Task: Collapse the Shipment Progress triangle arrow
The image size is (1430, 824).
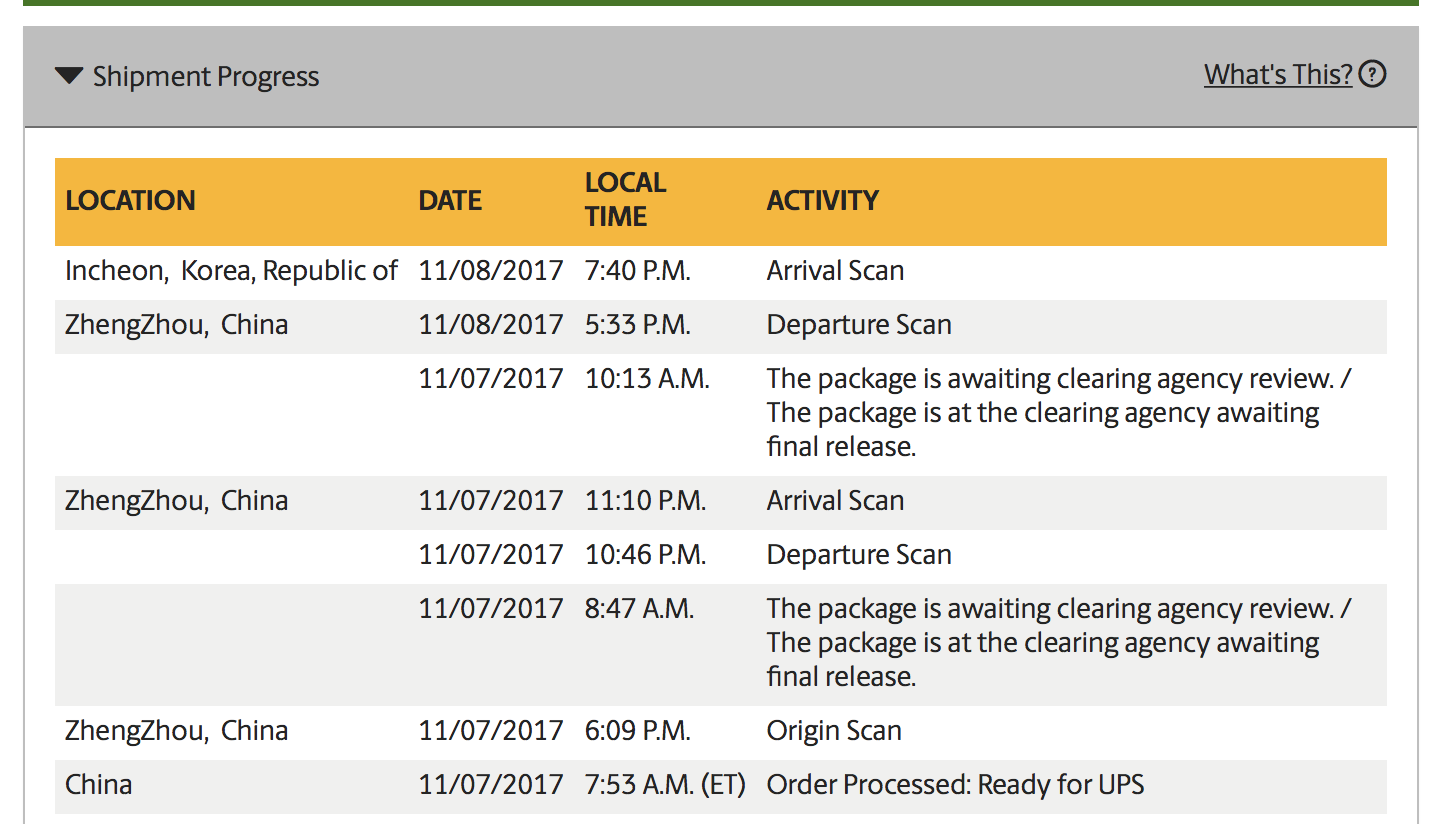Action: [x=69, y=76]
